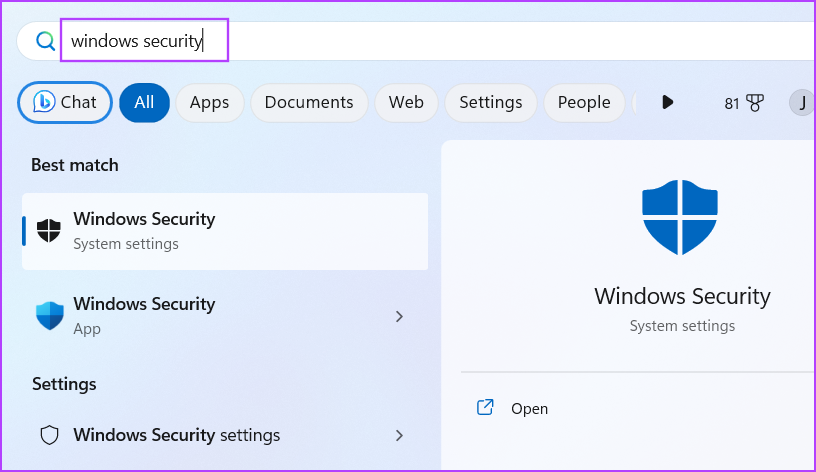Viewport: 816px width, 472px height.
Task: Expand the Windows Security App result arrow
Action: pos(399,316)
